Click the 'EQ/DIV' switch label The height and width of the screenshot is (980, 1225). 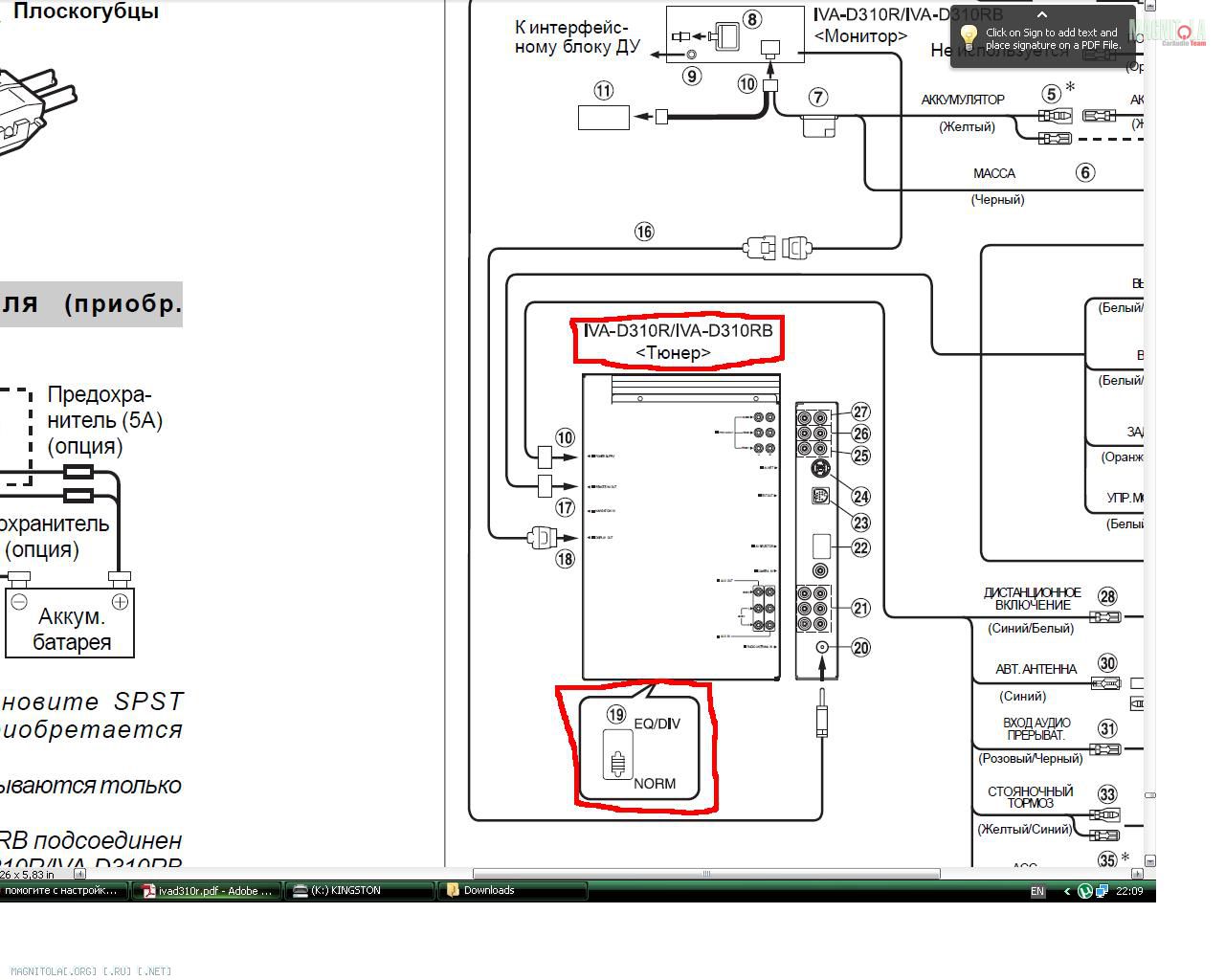(x=657, y=724)
